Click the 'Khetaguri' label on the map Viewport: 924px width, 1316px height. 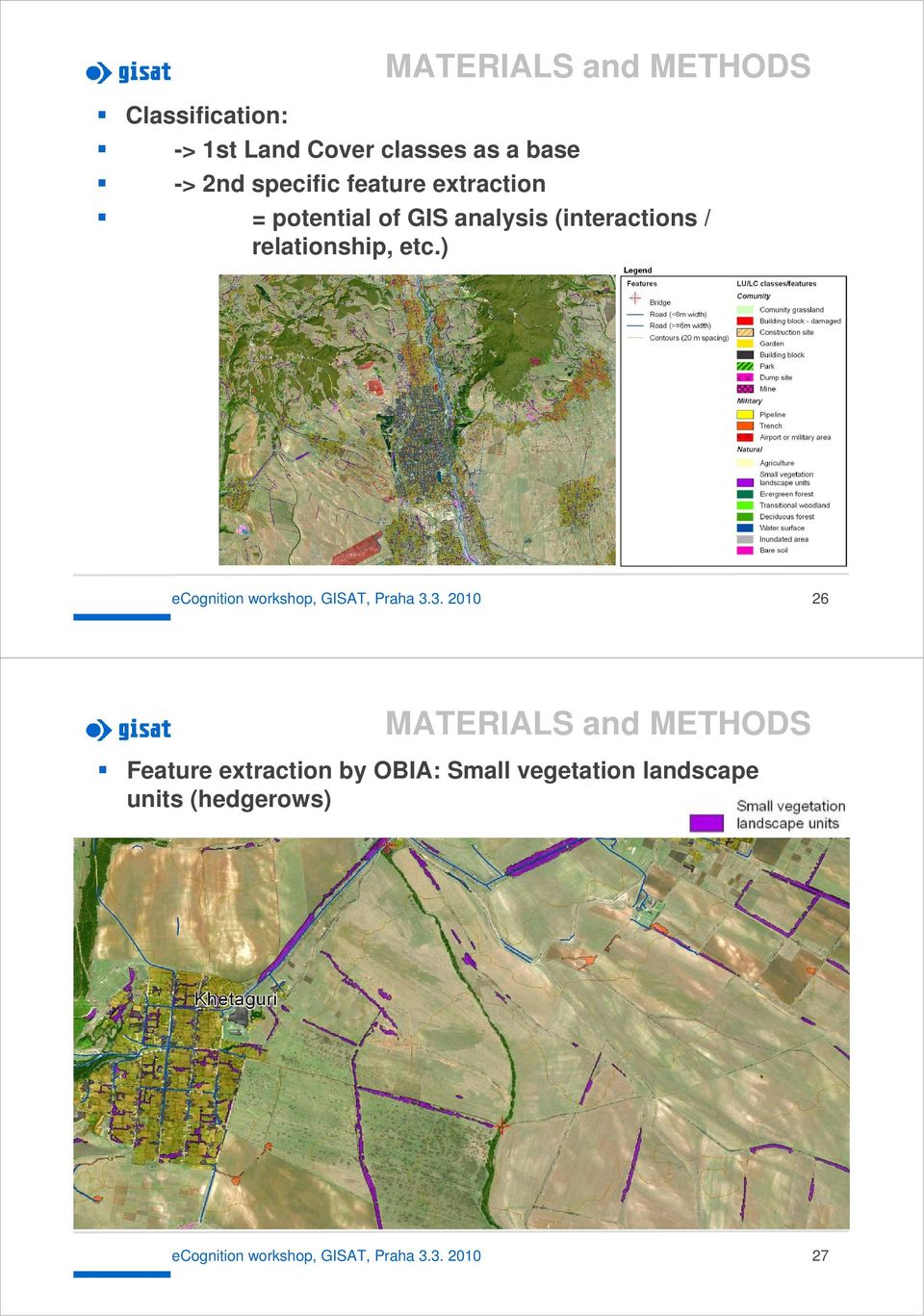click(x=236, y=999)
